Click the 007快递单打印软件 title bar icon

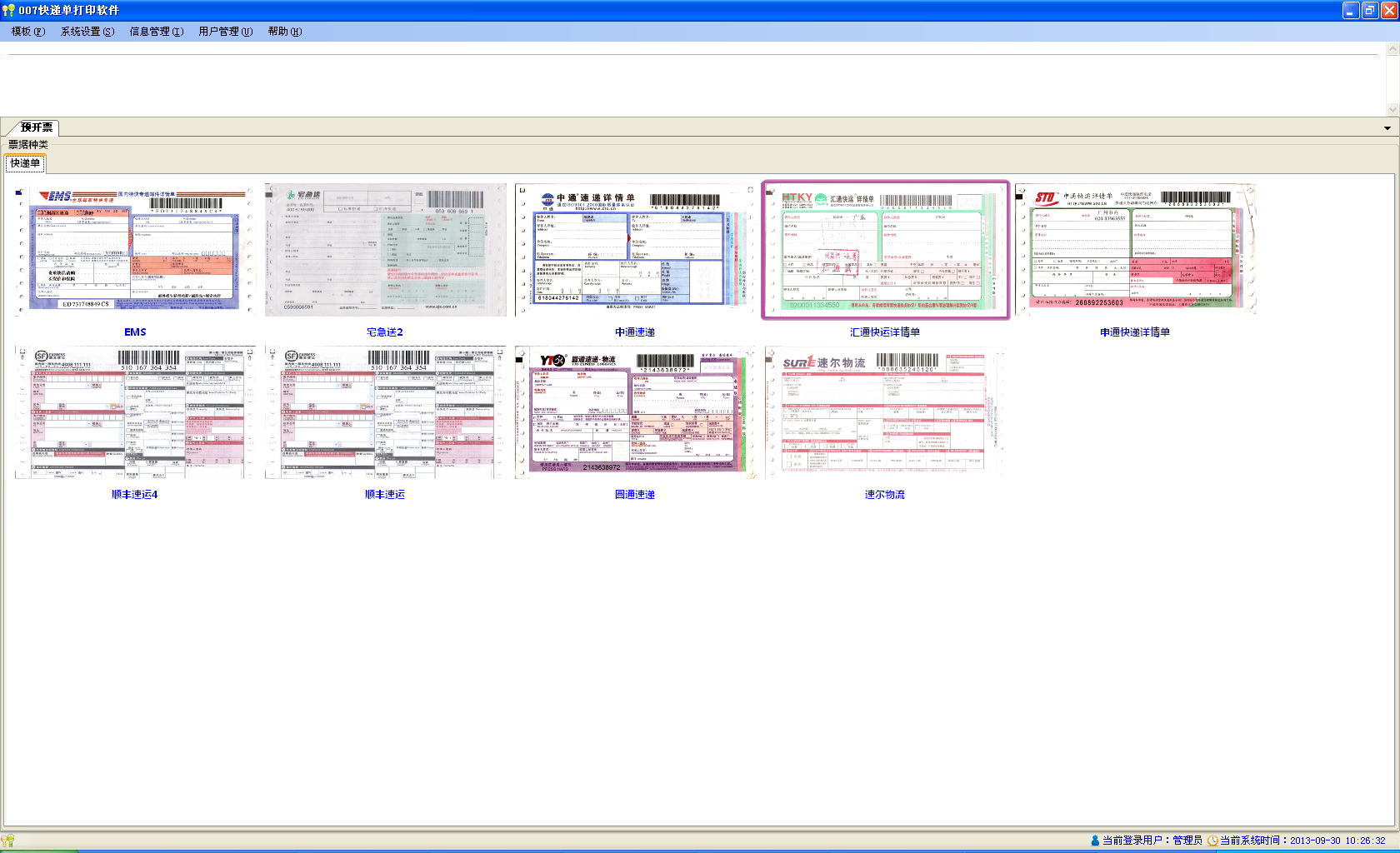point(8,10)
